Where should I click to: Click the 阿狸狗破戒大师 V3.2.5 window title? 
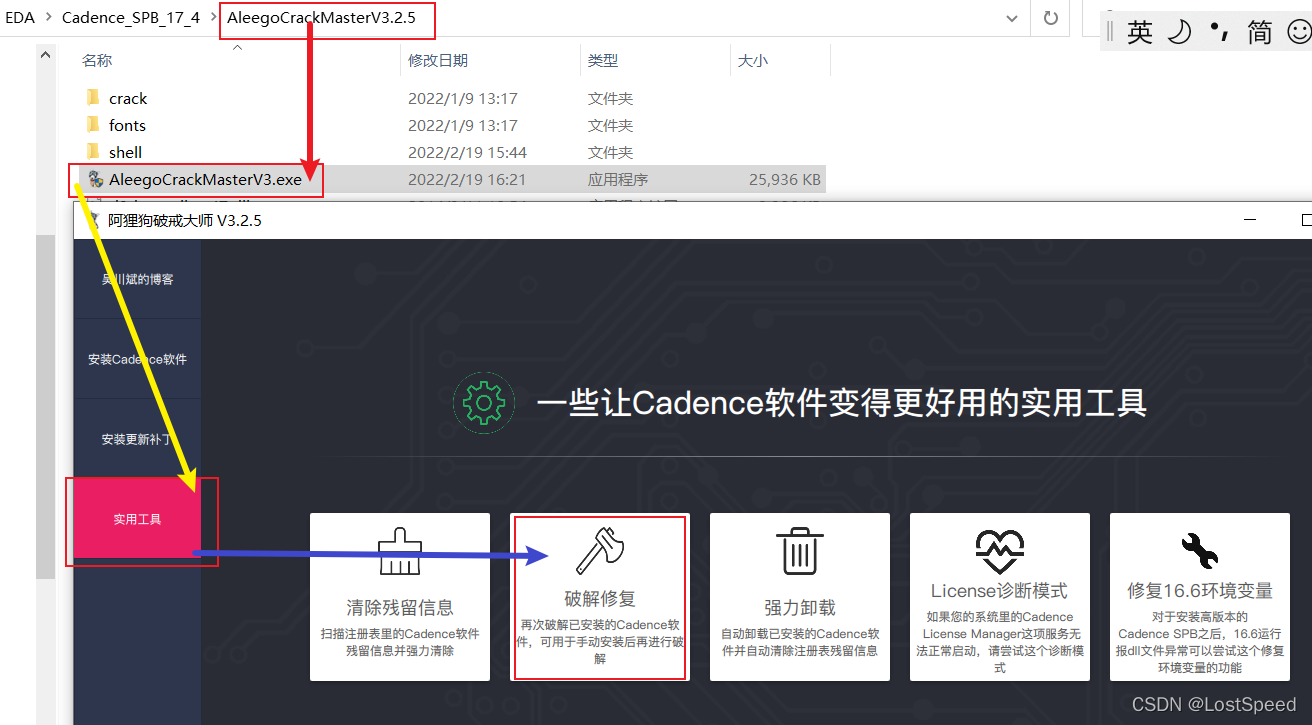pyautogui.click(x=185, y=220)
